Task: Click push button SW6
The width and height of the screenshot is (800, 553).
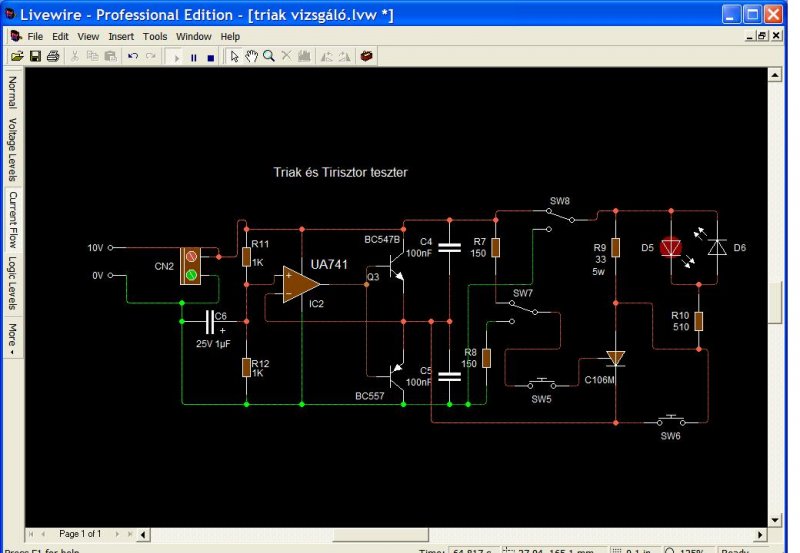Action: pyautogui.click(x=671, y=420)
